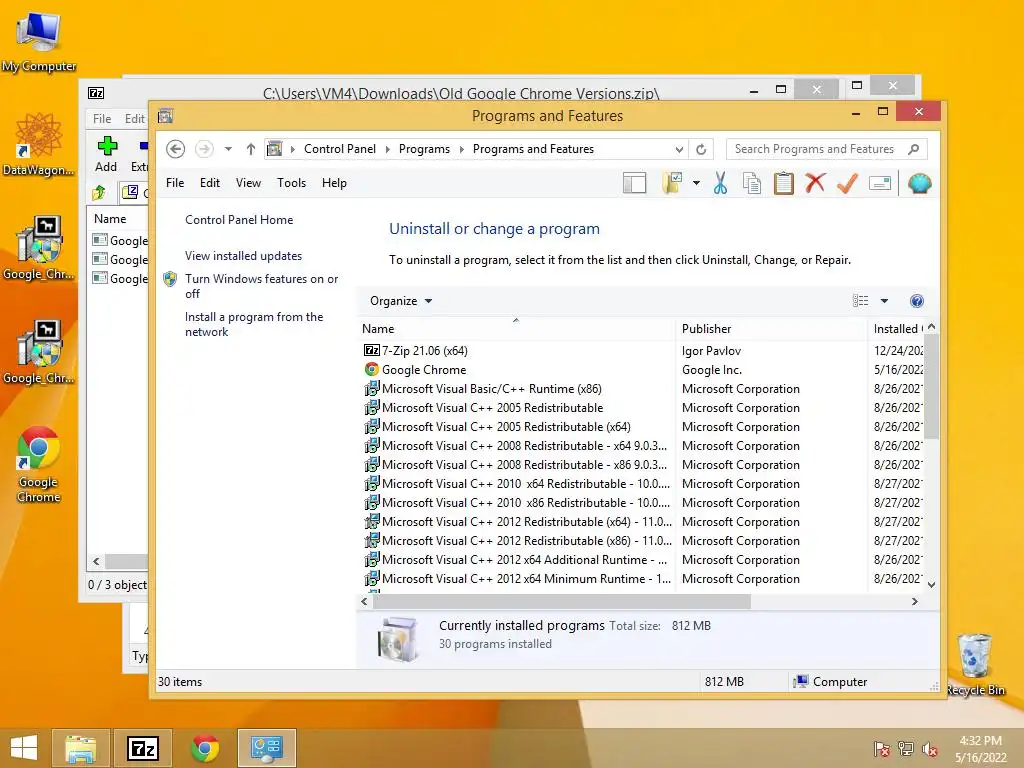1024x768 pixels.
Task: Open the View menu
Action: pyautogui.click(x=248, y=183)
